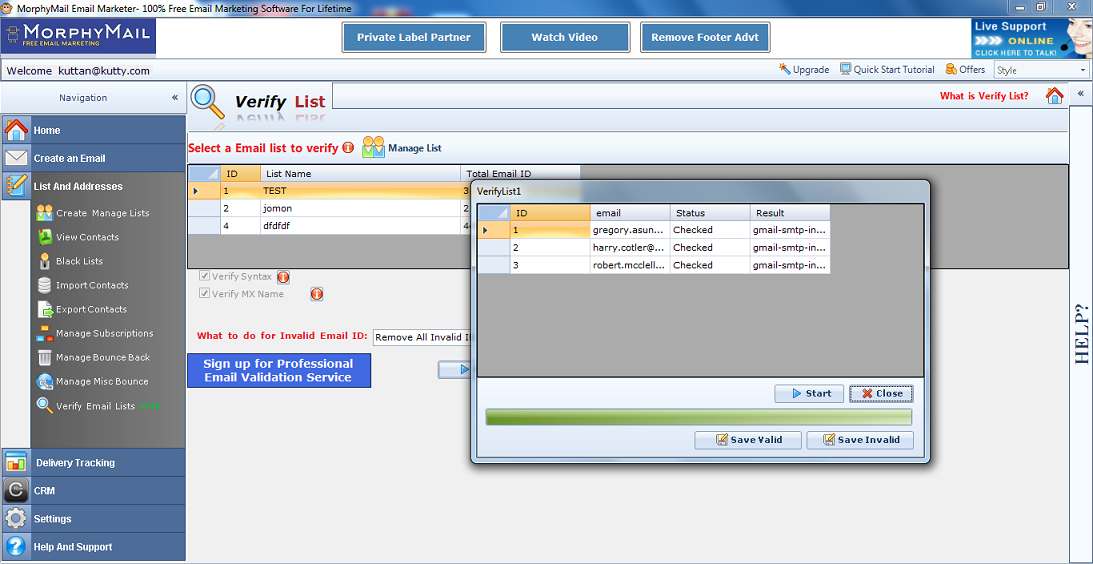The height and width of the screenshot is (564, 1093).
Task: Click the Save Invalid button
Action: coord(859,440)
